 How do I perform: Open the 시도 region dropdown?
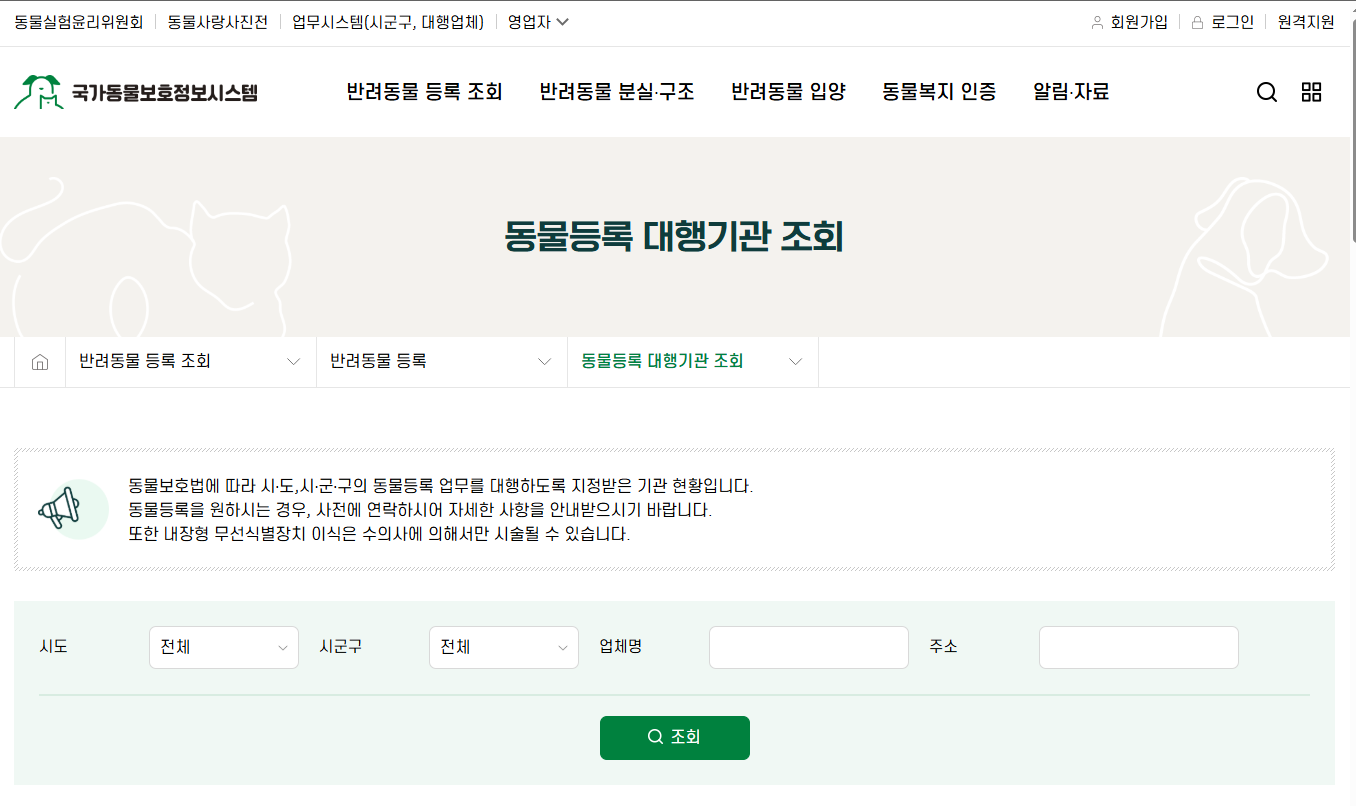223,647
